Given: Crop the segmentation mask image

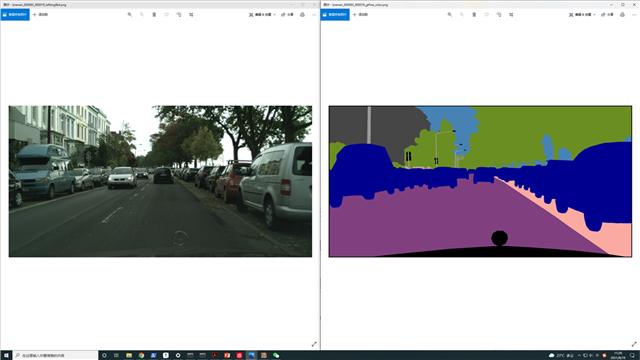Looking at the screenshot, I should [x=511, y=15].
